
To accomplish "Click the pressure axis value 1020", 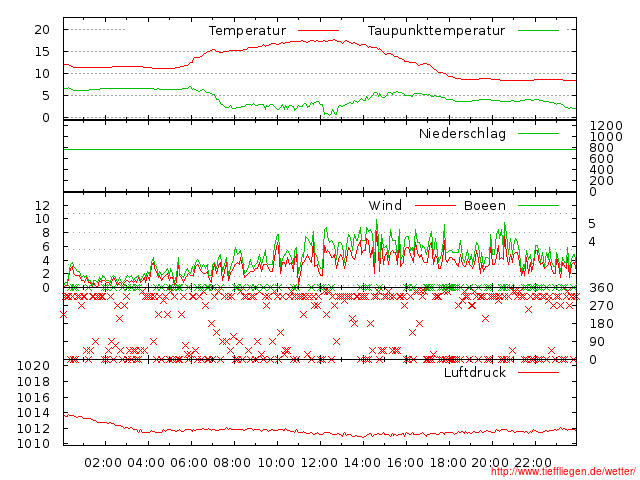I will click(x=33, y=366).
